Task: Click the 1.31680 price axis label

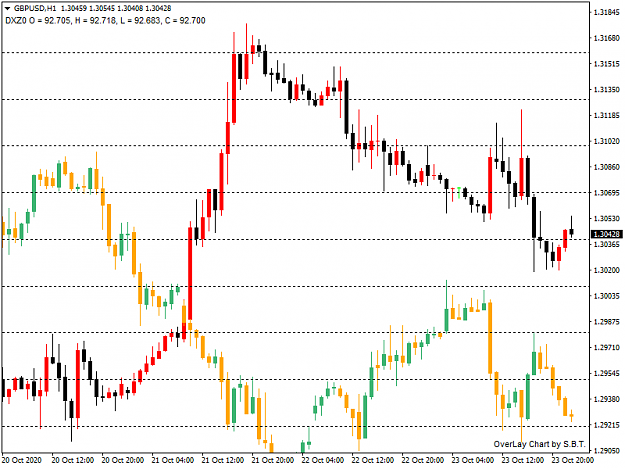Action: (x=607, y=38)
